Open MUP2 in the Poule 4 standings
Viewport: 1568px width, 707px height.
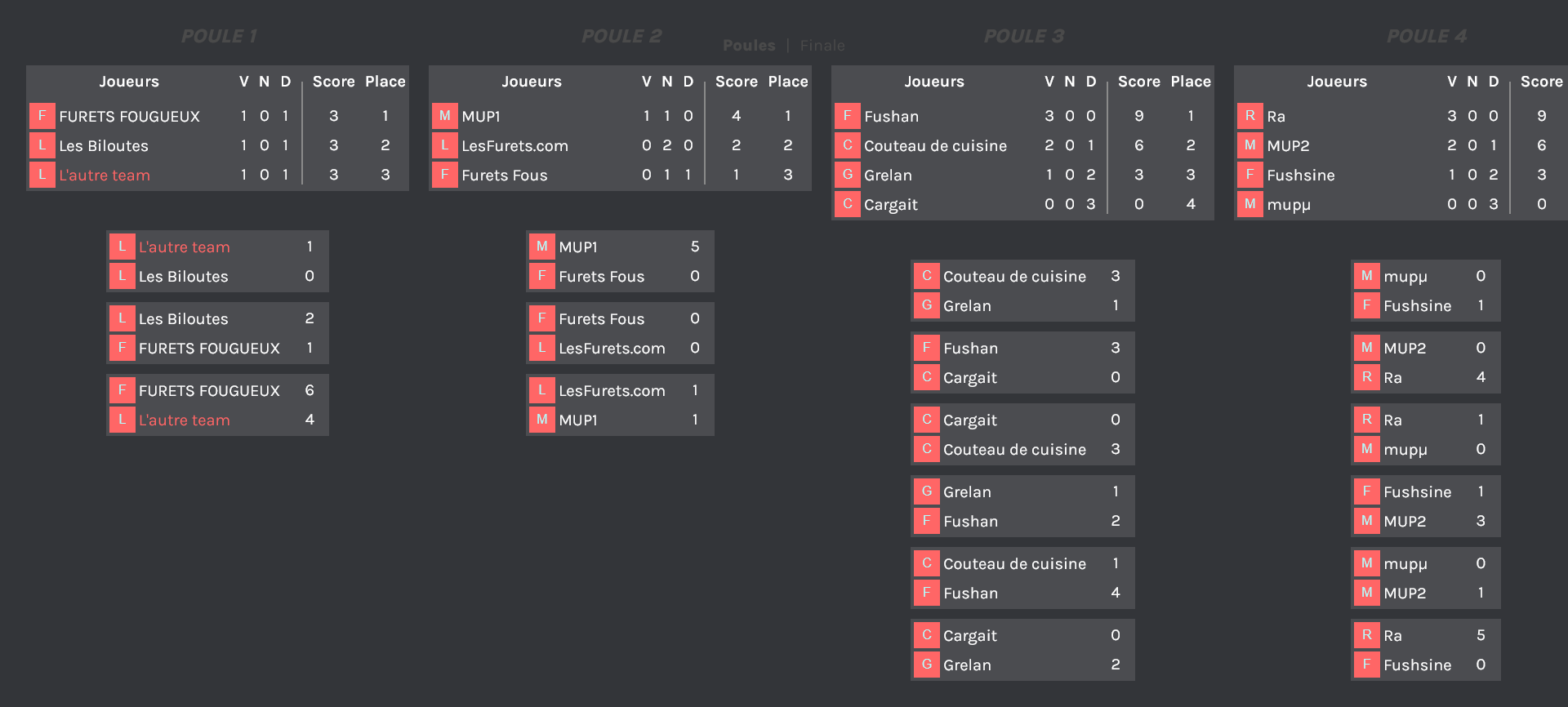[1288, 146]
